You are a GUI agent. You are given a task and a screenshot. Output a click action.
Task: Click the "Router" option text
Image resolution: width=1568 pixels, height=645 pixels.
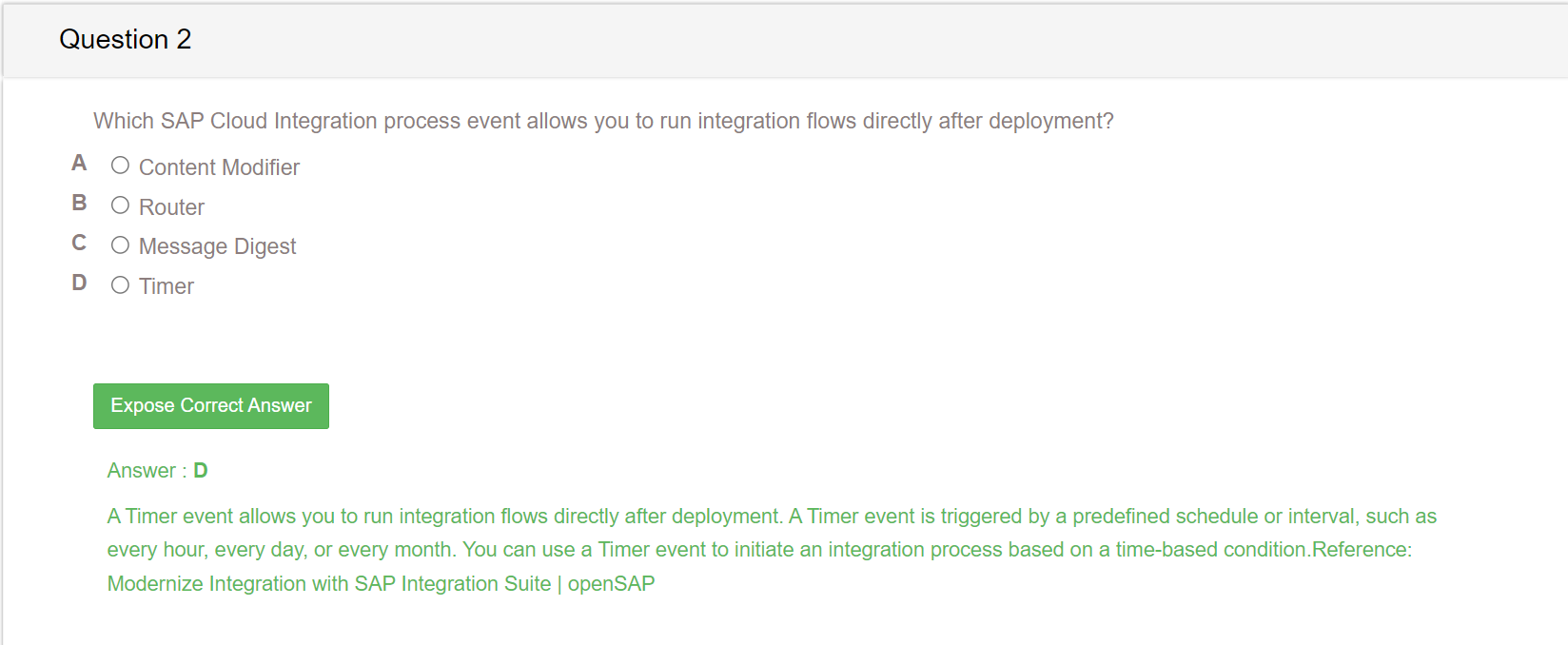coord(171,207)
